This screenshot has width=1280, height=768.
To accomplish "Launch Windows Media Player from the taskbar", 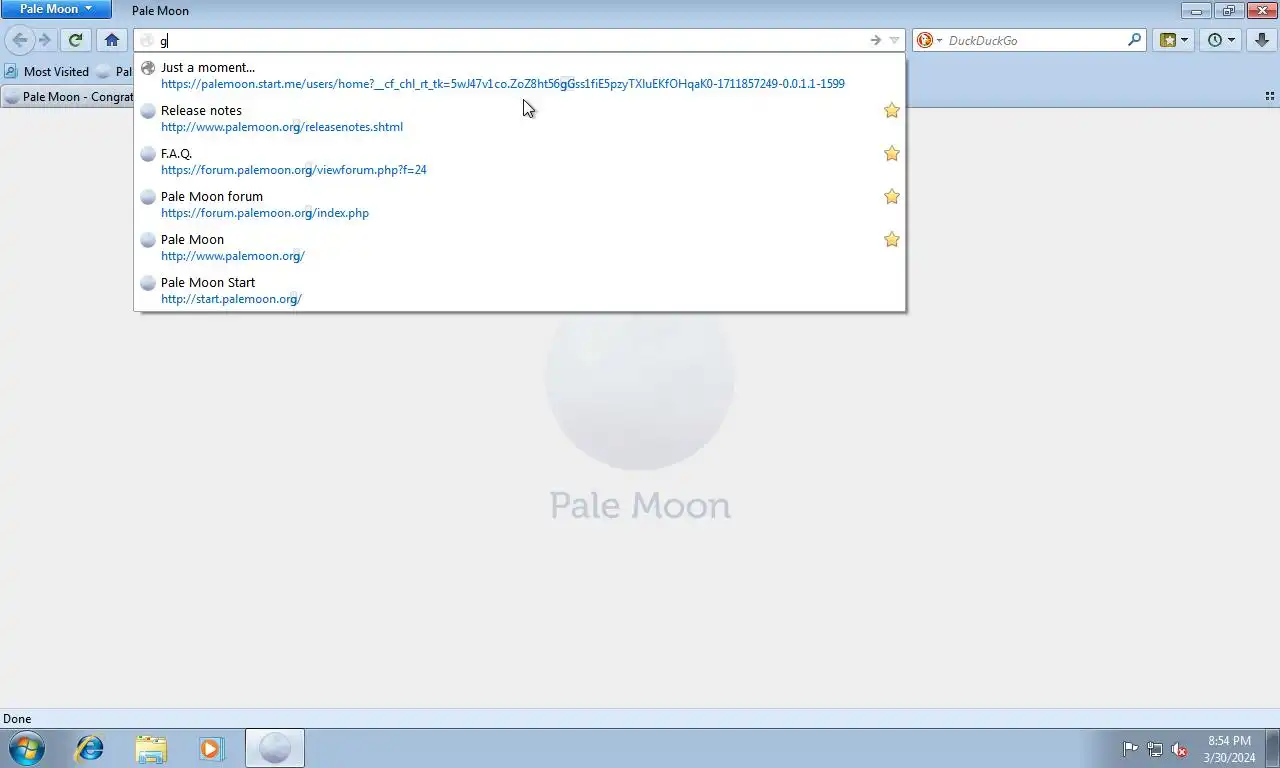I will coord(211,748).
